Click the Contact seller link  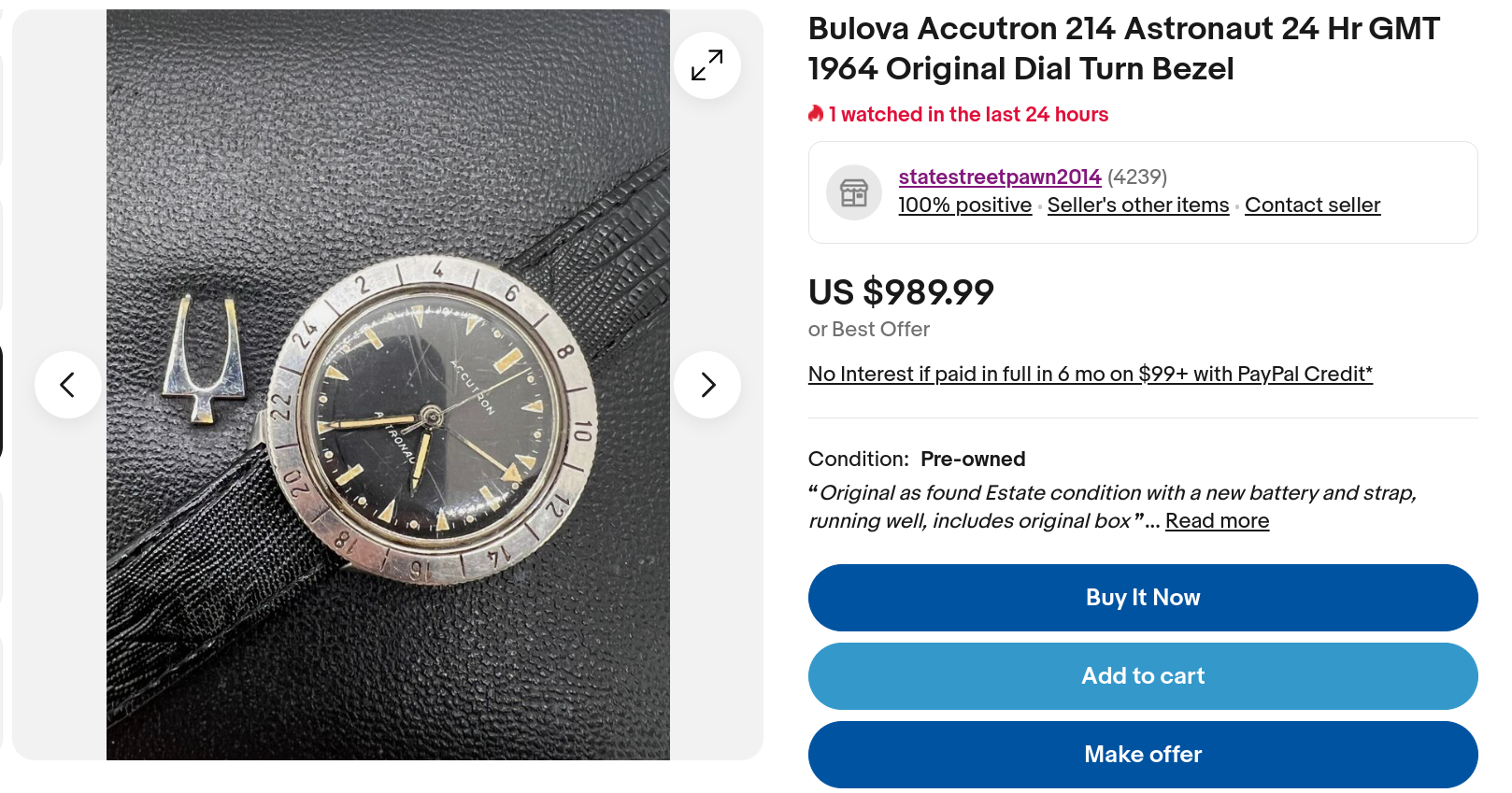pos(1312,205)
